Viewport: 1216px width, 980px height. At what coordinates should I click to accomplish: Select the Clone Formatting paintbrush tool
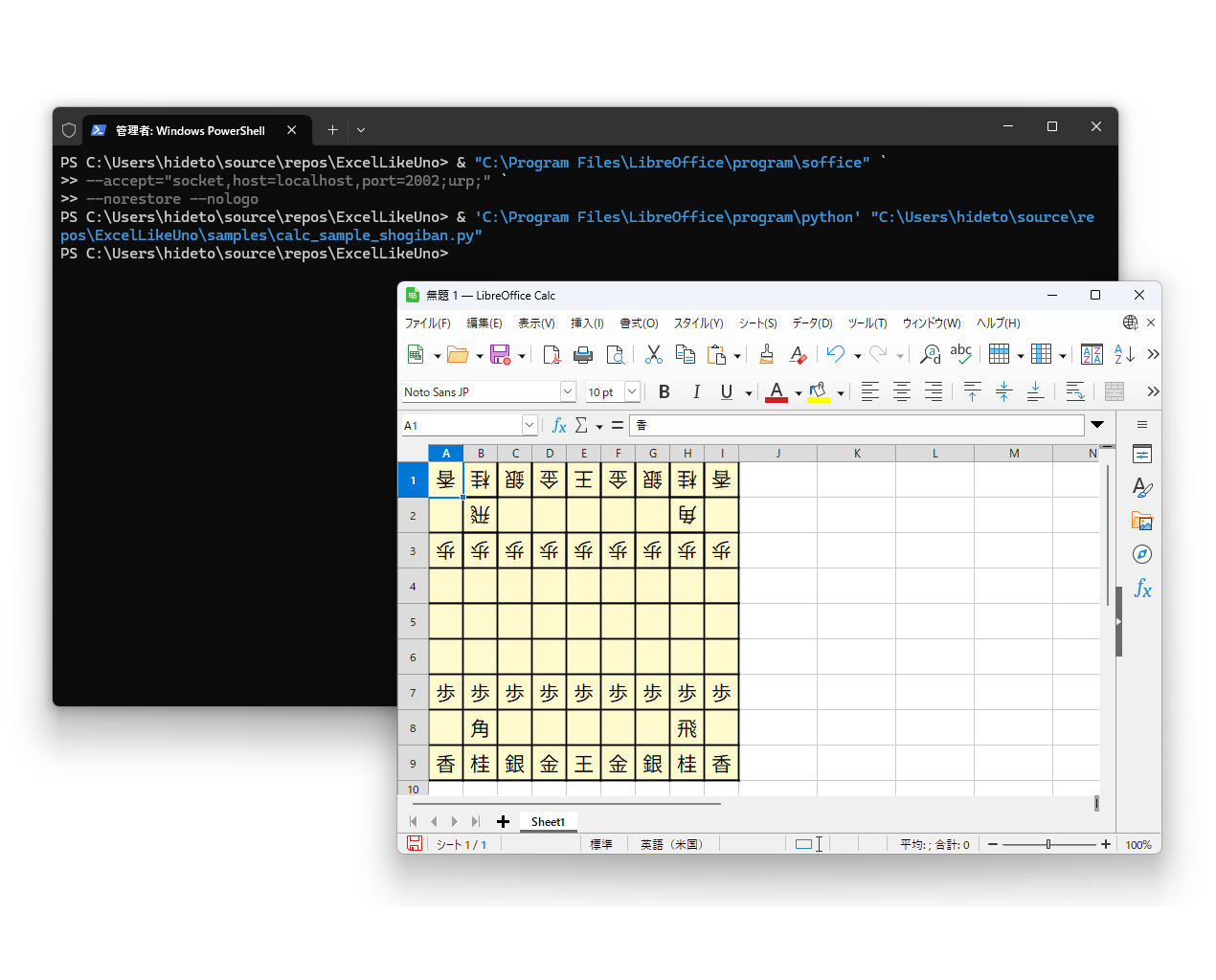coord(766,355)
